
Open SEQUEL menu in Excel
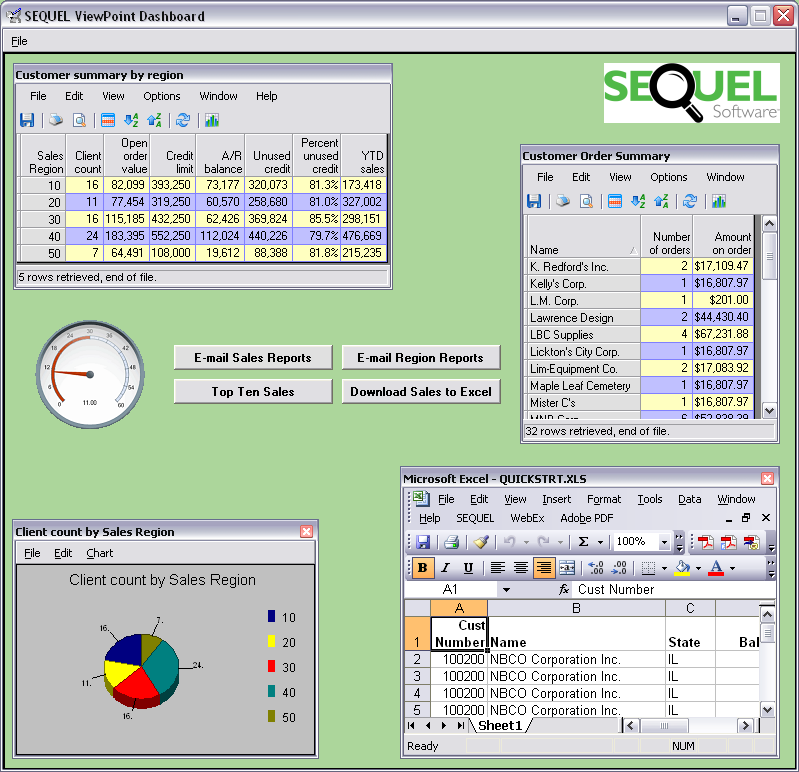coord(475,518)
